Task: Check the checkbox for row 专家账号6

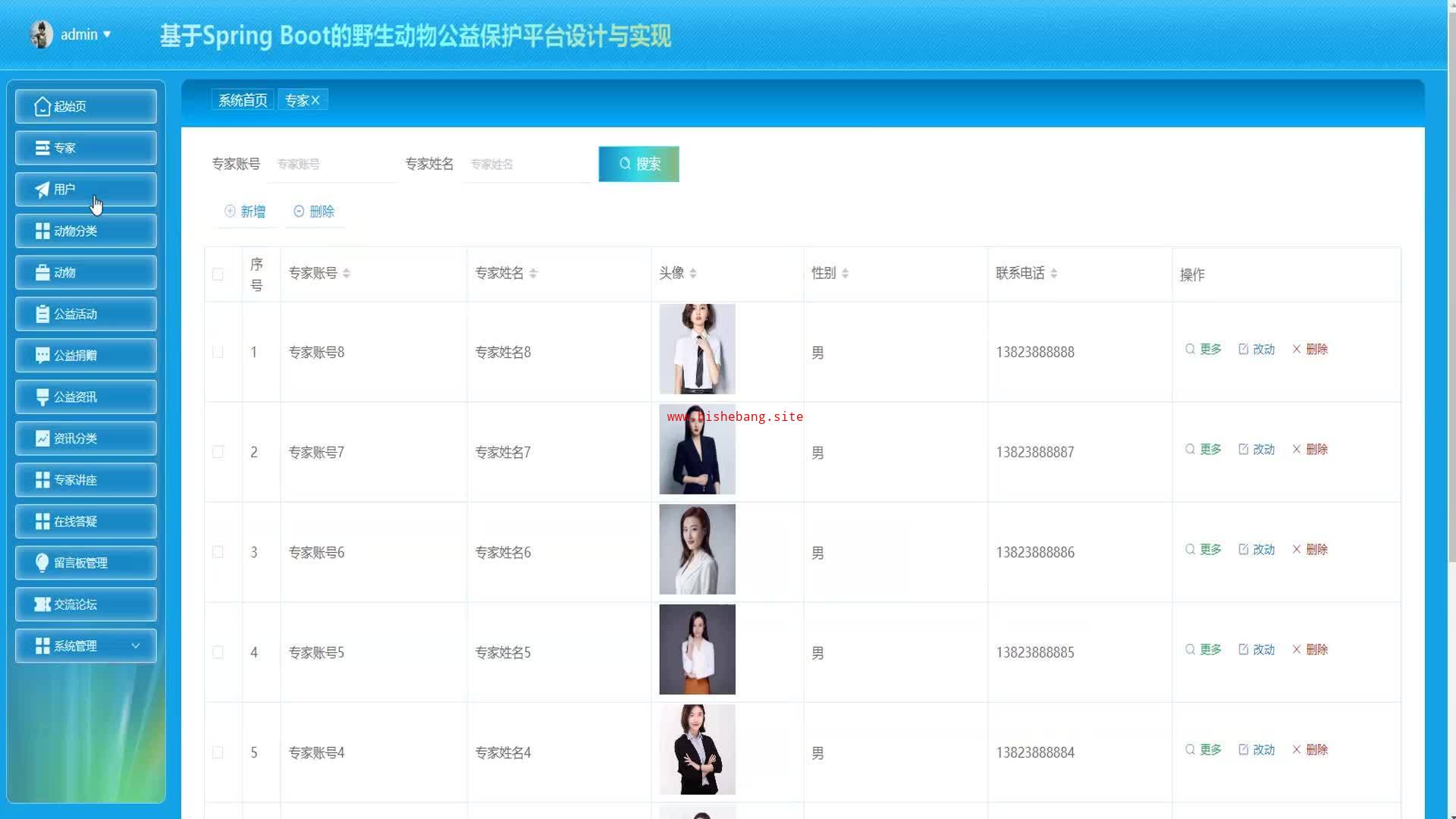Action: tap(218, 553)
